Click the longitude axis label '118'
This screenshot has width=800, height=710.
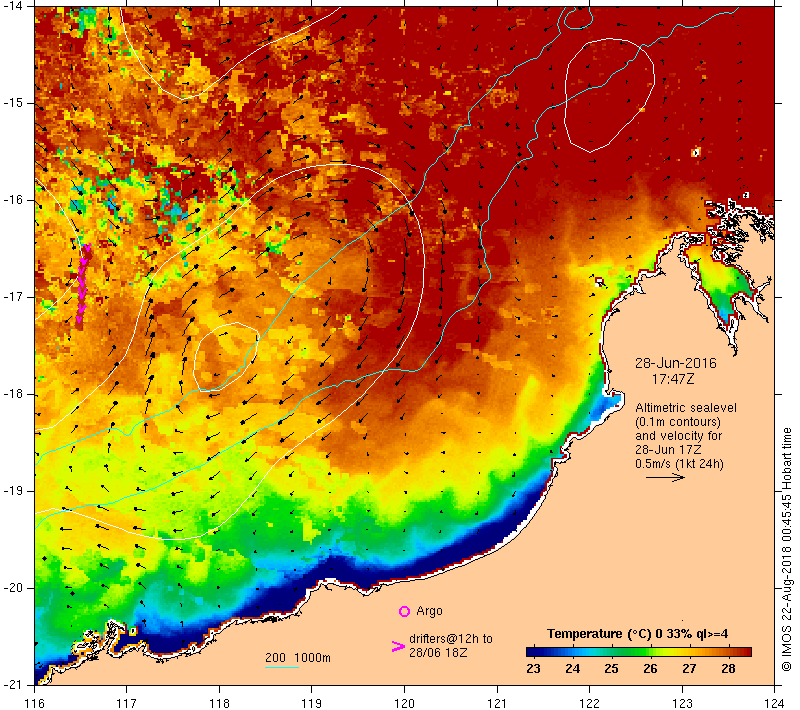point(219,703)
